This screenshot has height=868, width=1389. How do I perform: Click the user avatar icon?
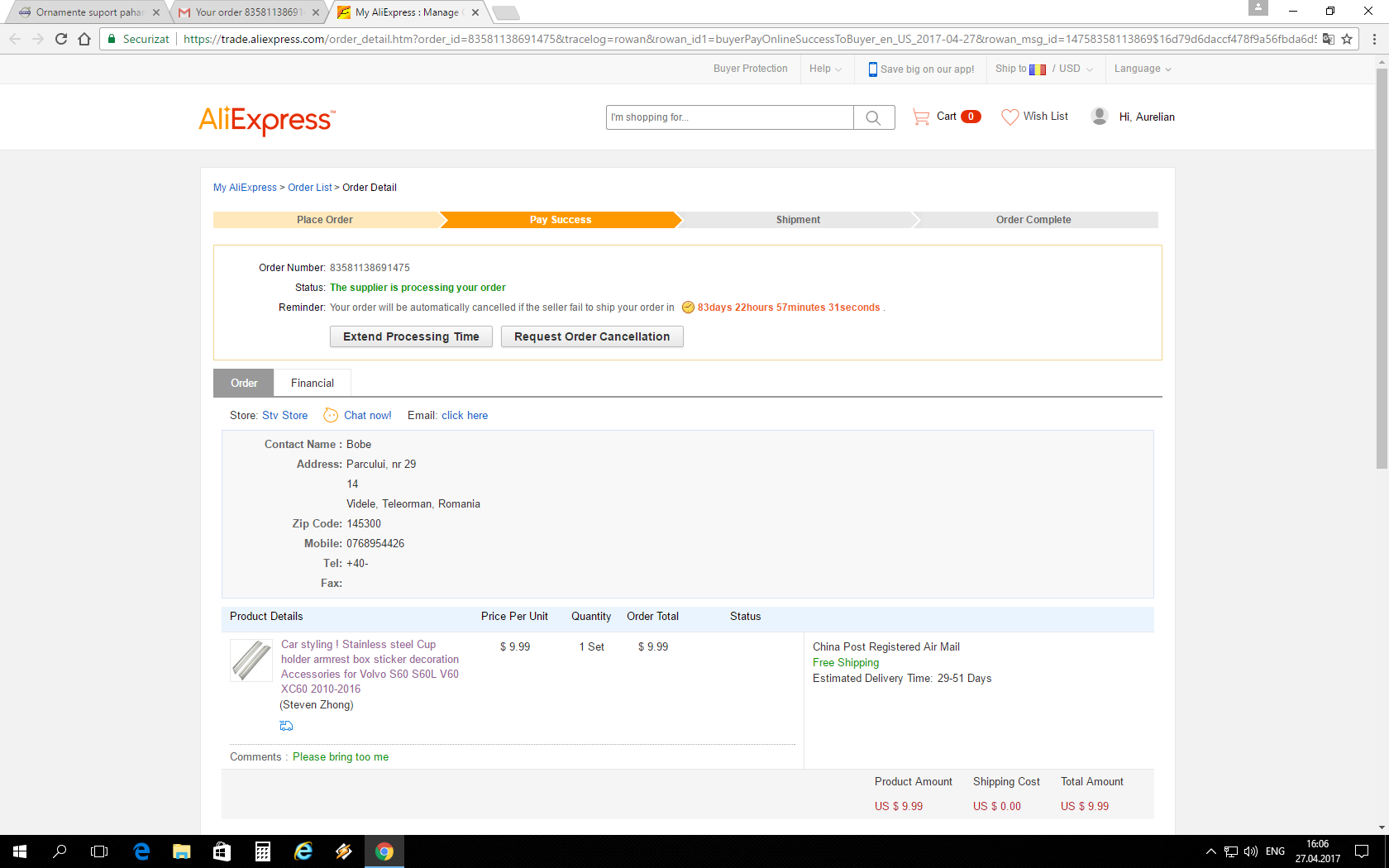(x=1100, y=117)
